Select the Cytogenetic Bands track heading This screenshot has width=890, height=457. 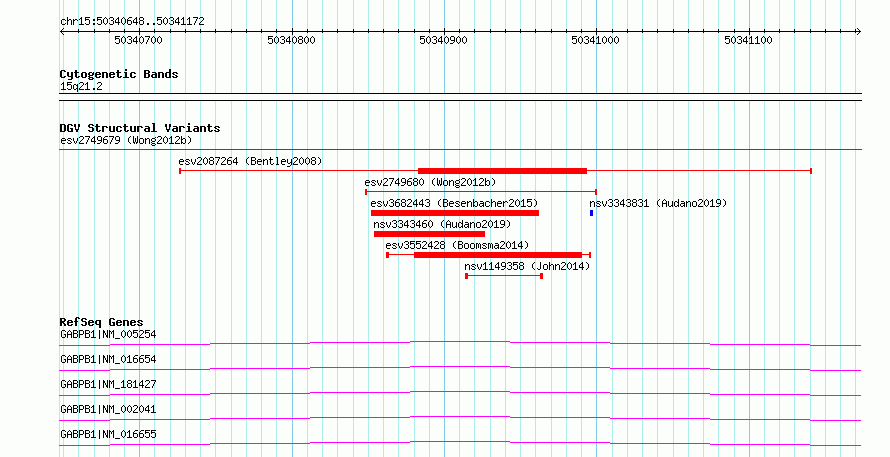[x=119, y=74]
